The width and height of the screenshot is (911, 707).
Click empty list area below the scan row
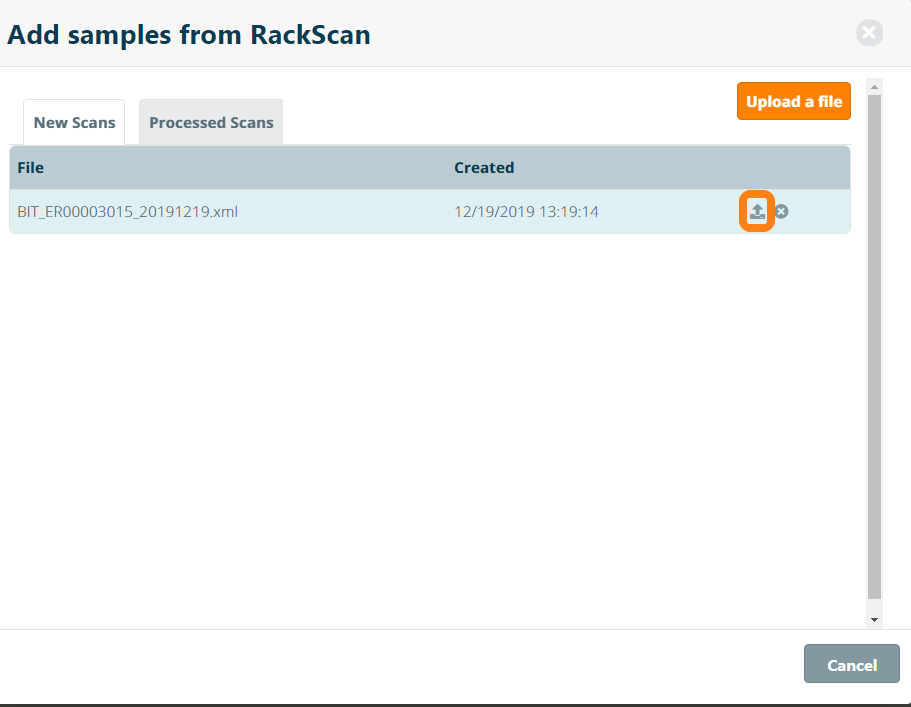pos(430,420)
